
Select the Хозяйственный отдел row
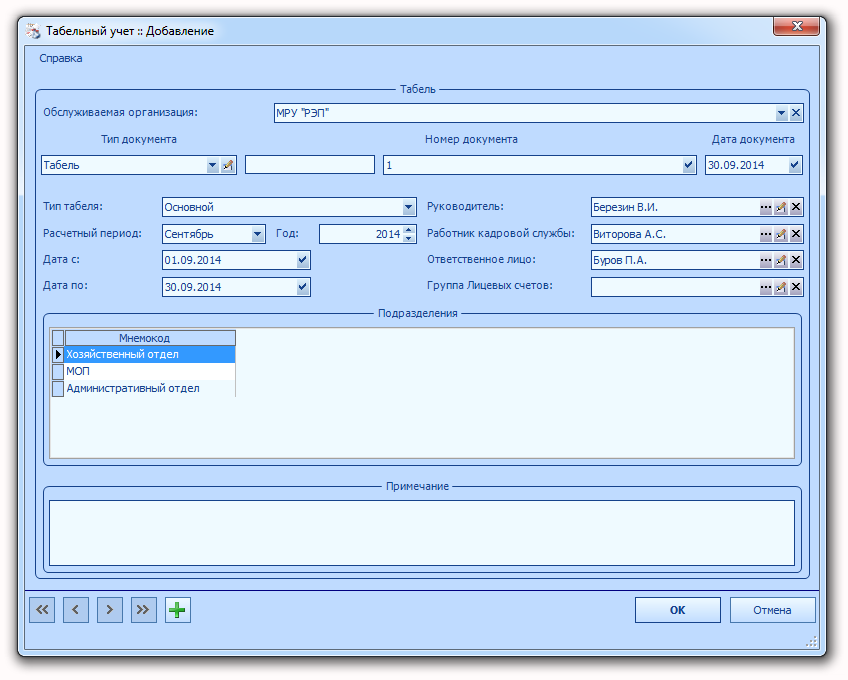coord(150,354)
